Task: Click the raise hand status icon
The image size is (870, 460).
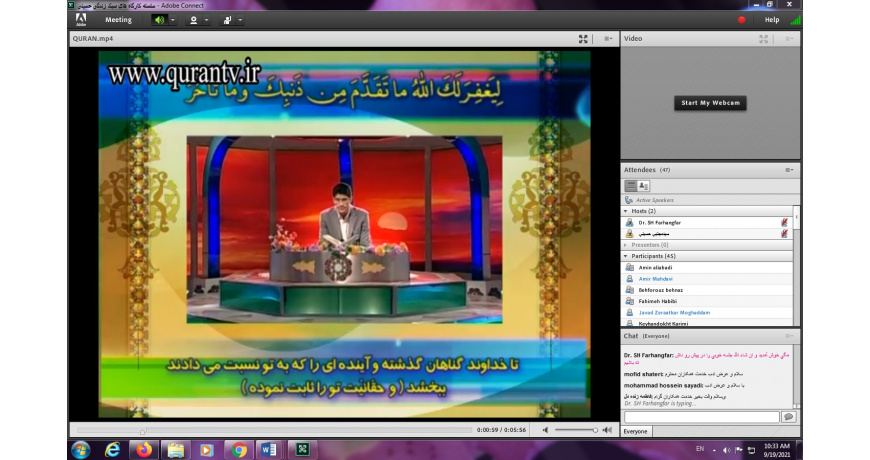Action: coord(227,20)
